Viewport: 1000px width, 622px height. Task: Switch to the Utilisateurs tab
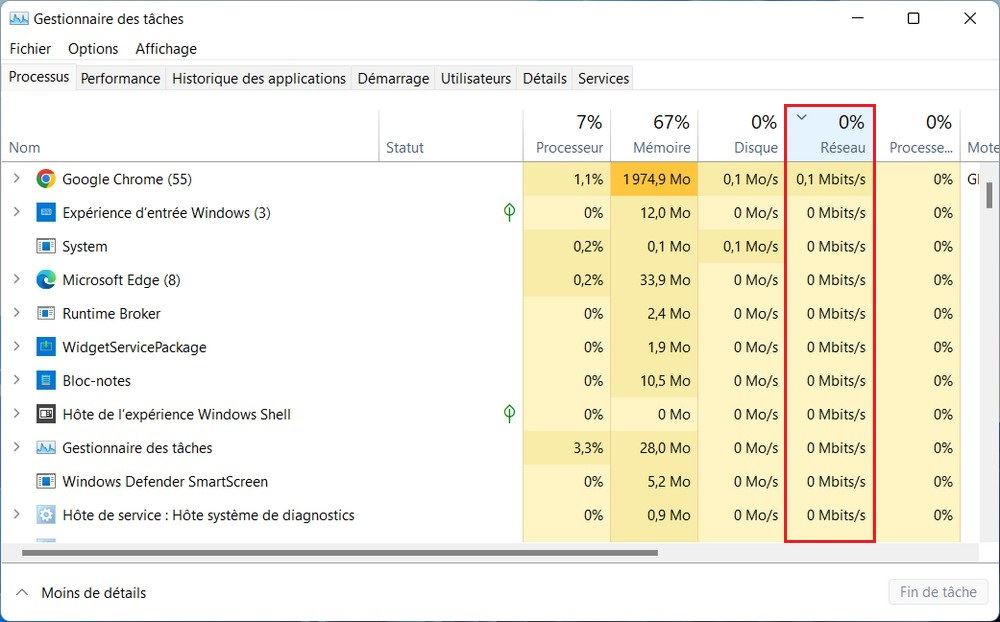coord(476,78)
